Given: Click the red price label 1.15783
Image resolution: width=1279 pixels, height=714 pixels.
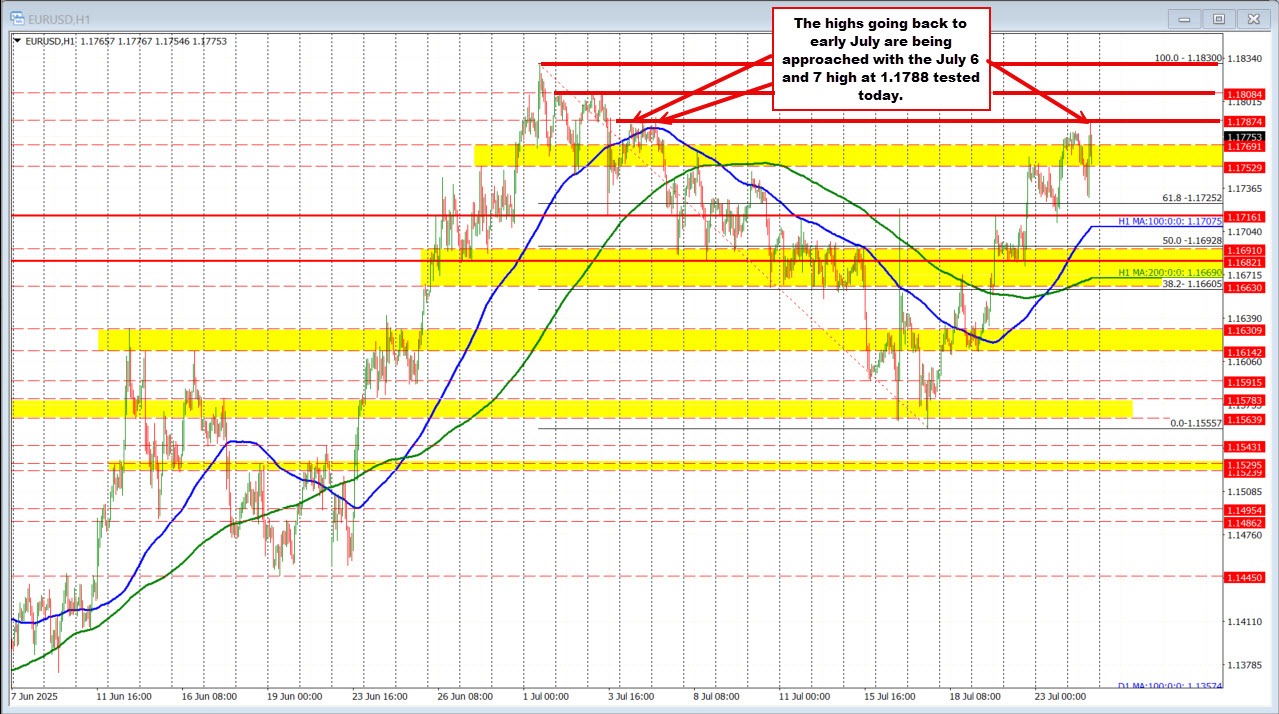Looking at the screenshot, I should [x=1245, y=400].
